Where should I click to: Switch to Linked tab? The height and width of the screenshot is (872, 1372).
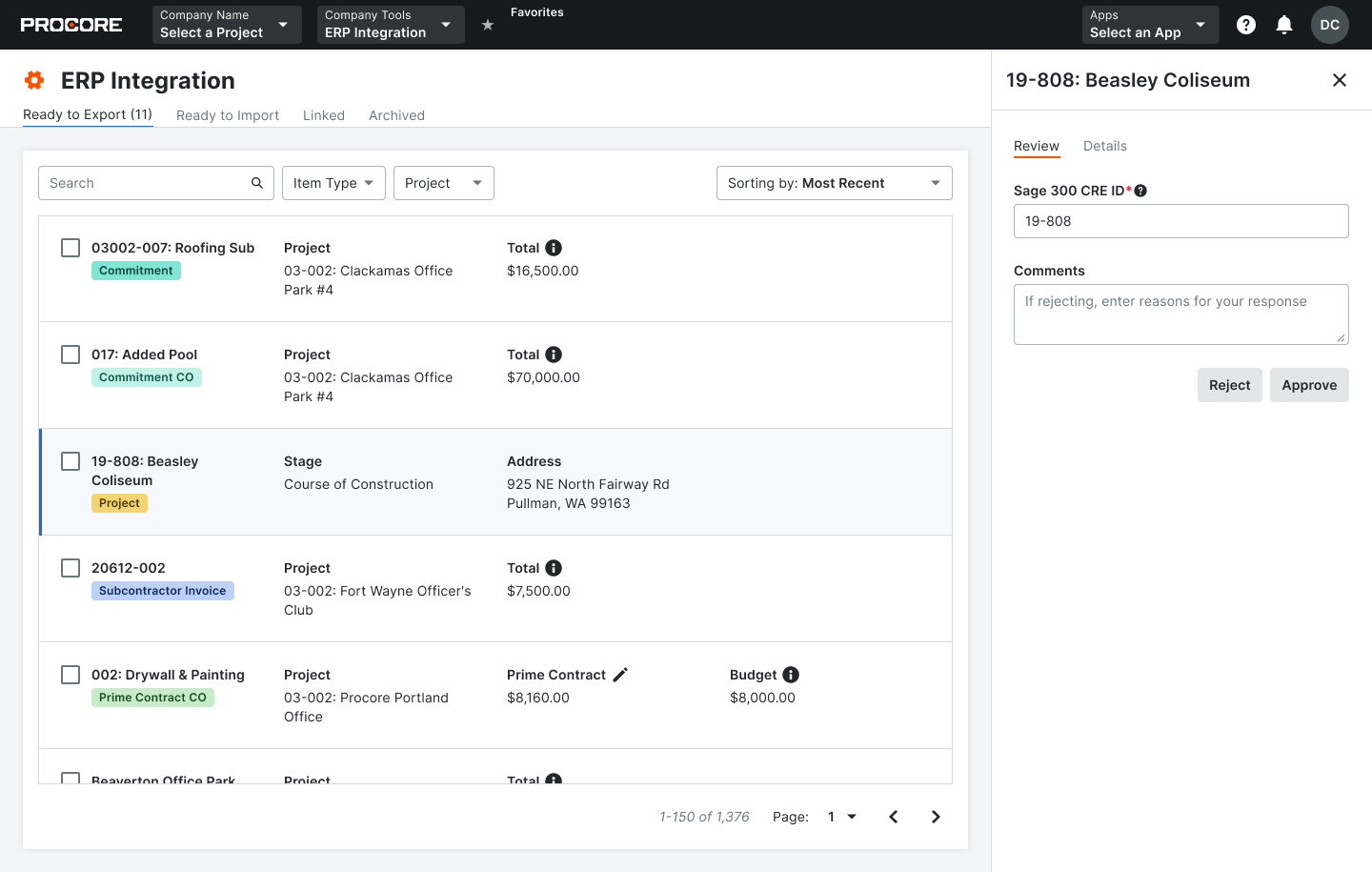click(324, 115)
